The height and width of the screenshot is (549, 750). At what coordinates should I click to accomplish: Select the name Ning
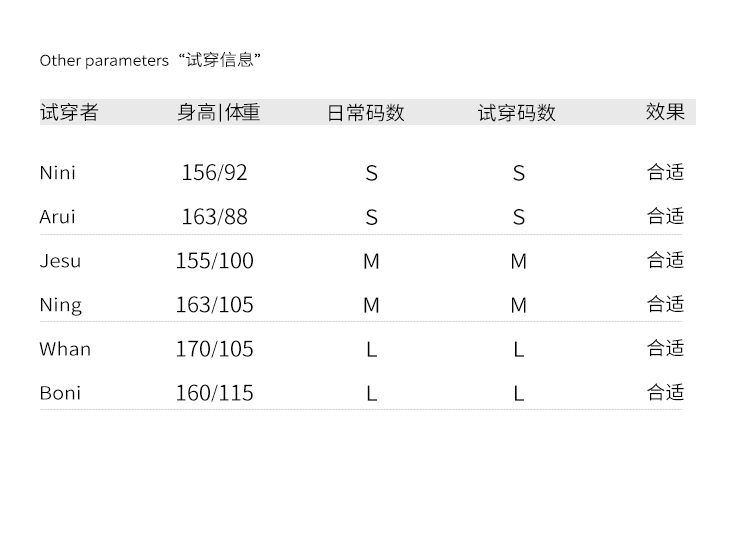click(61, 306)
